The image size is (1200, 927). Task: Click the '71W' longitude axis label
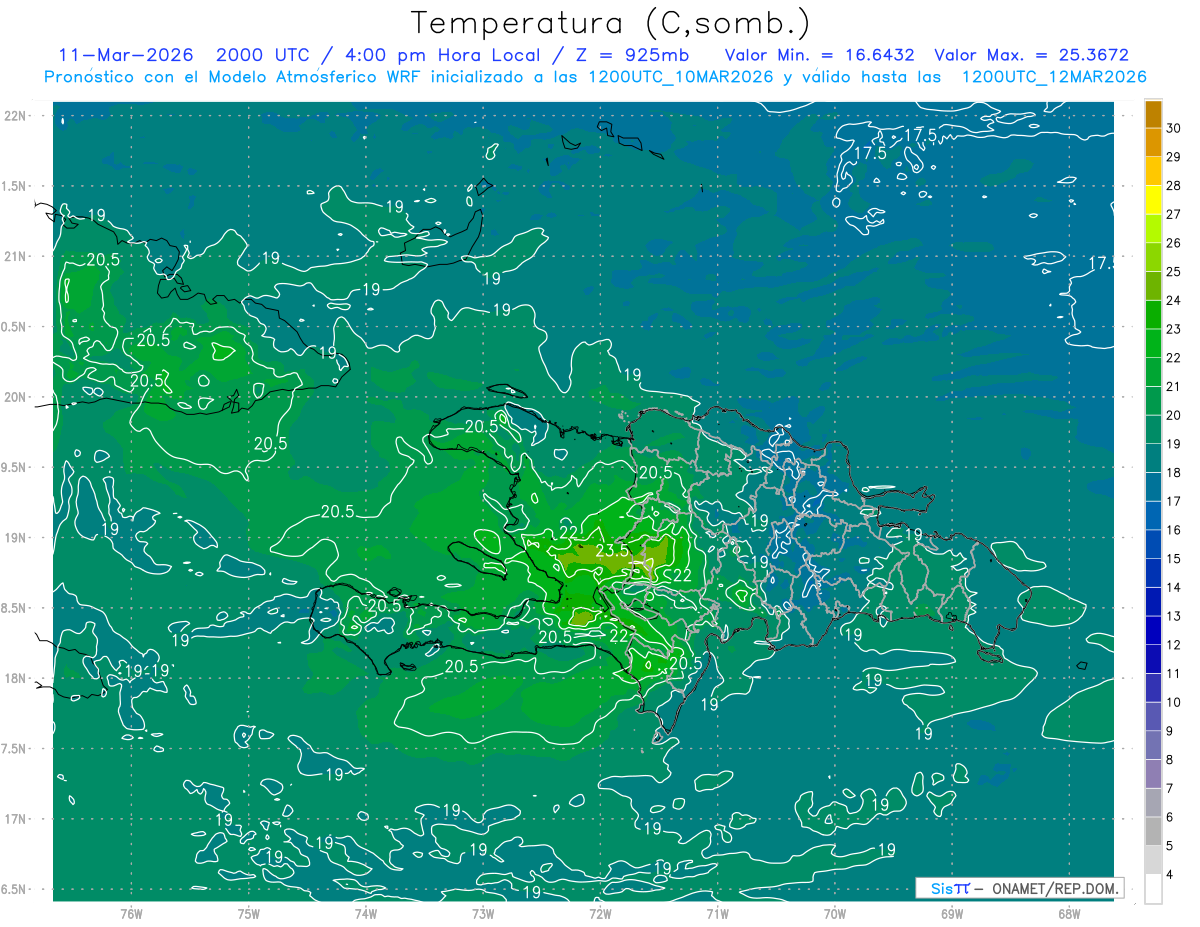pos(717,913)
